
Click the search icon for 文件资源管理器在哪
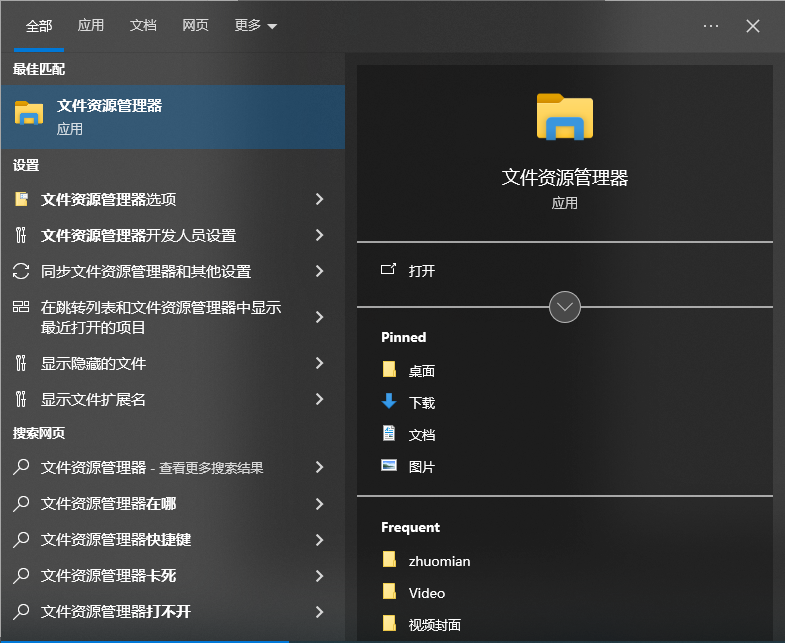coord(21,503)
